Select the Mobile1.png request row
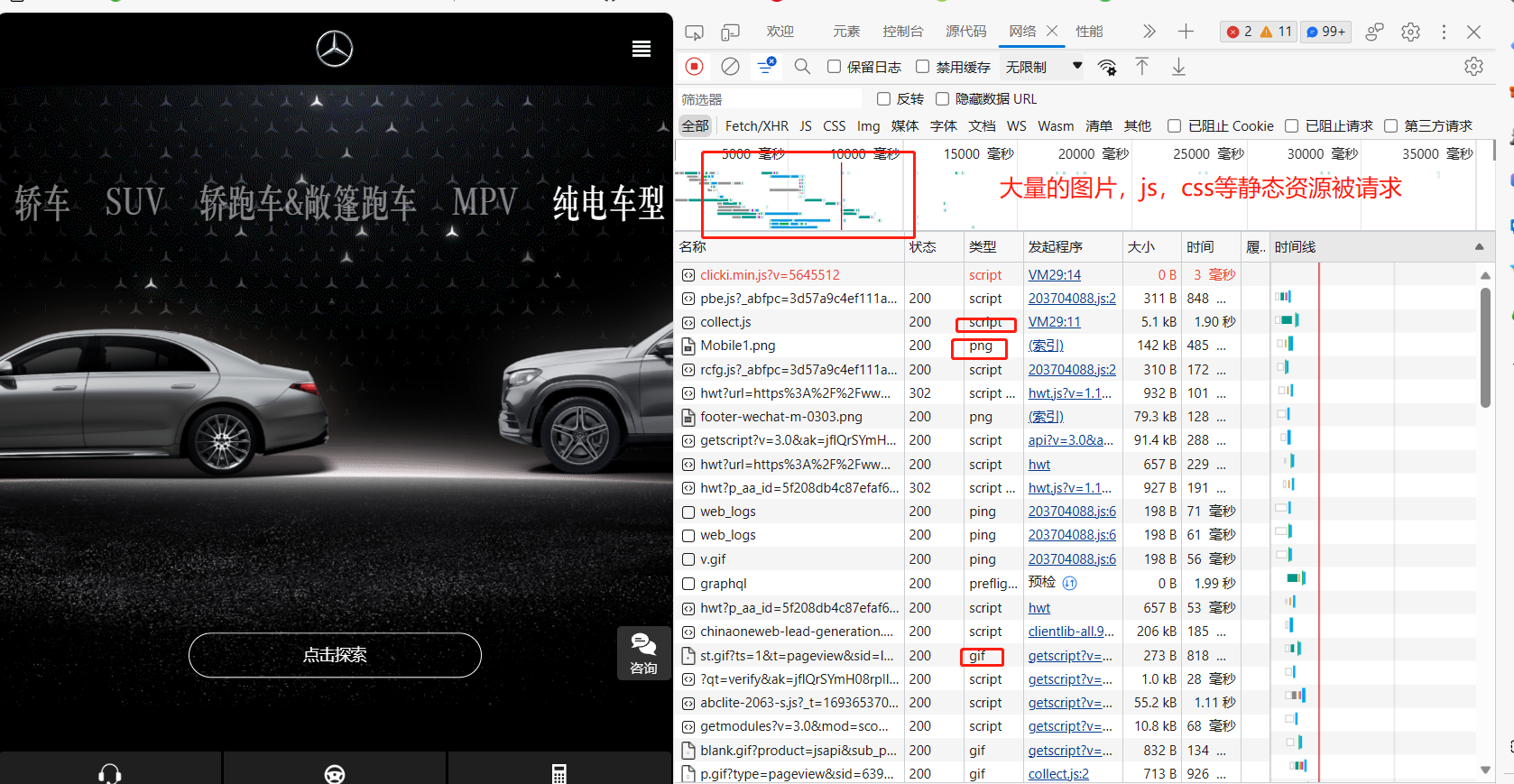 click(x=972, y=346)
